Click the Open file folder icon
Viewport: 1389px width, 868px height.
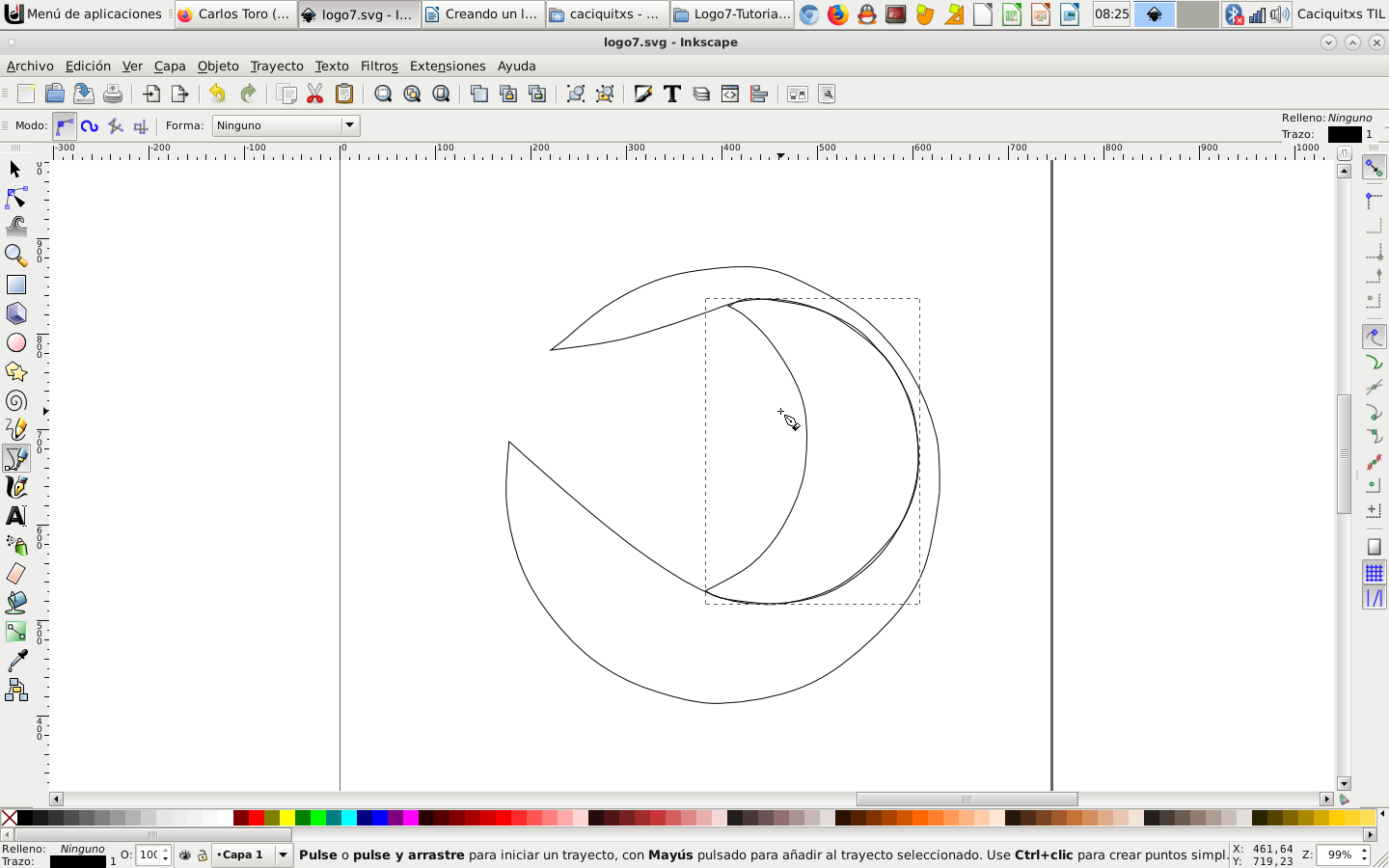coord(55,94)
